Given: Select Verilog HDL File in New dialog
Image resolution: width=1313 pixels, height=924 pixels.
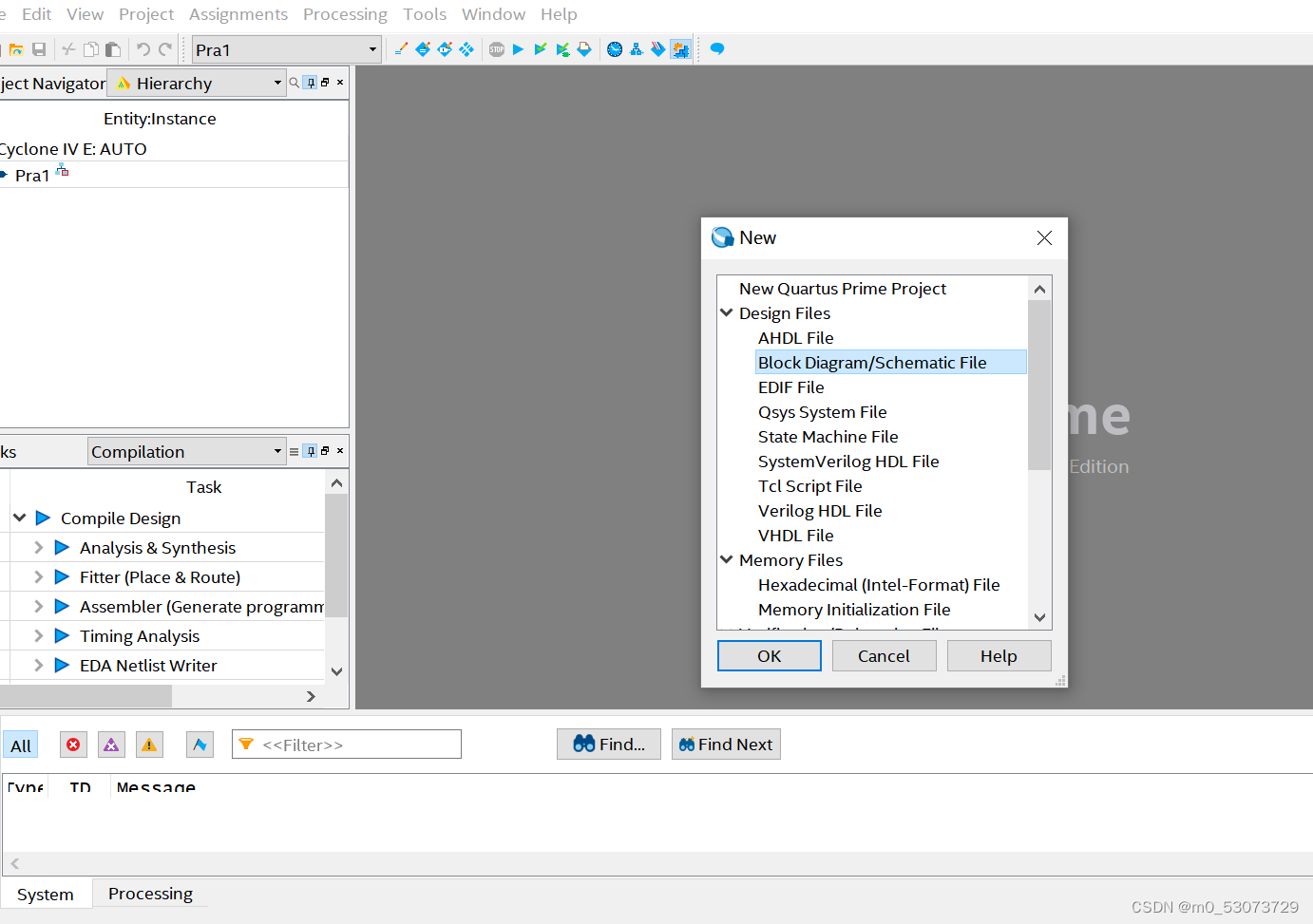Looking at the screenshot, I should [x=820, y=511].
